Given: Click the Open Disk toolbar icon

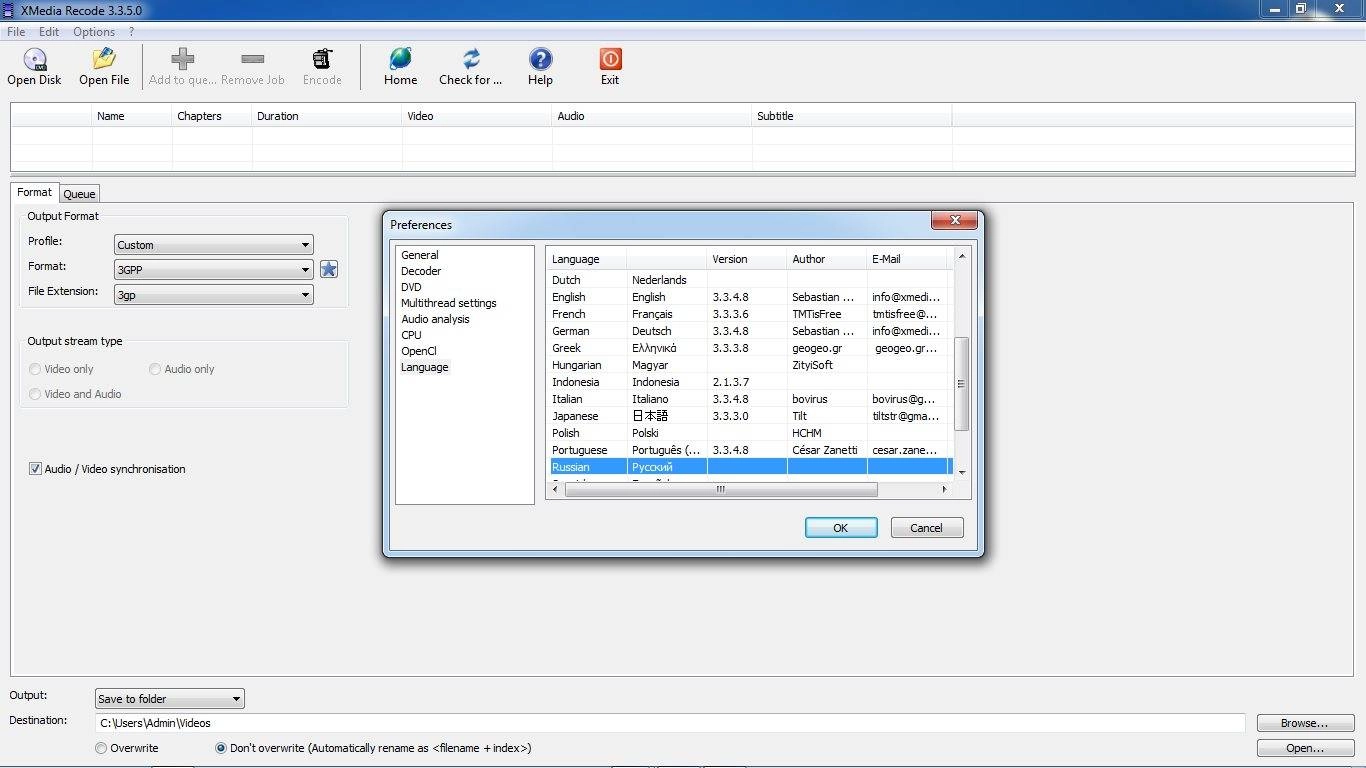Looking at the screenshot, I should 35,59.
